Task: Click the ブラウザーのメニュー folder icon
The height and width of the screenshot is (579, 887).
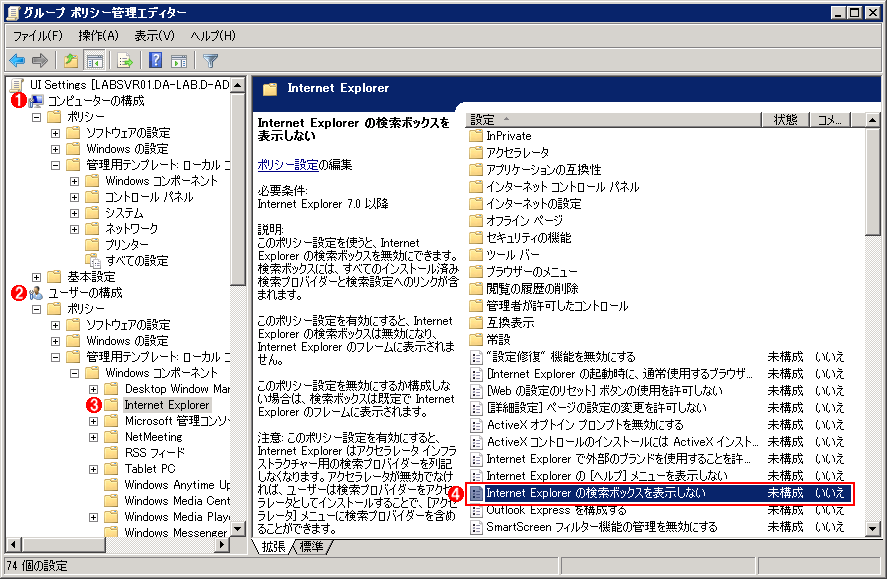Action: [x=476, y=271]
